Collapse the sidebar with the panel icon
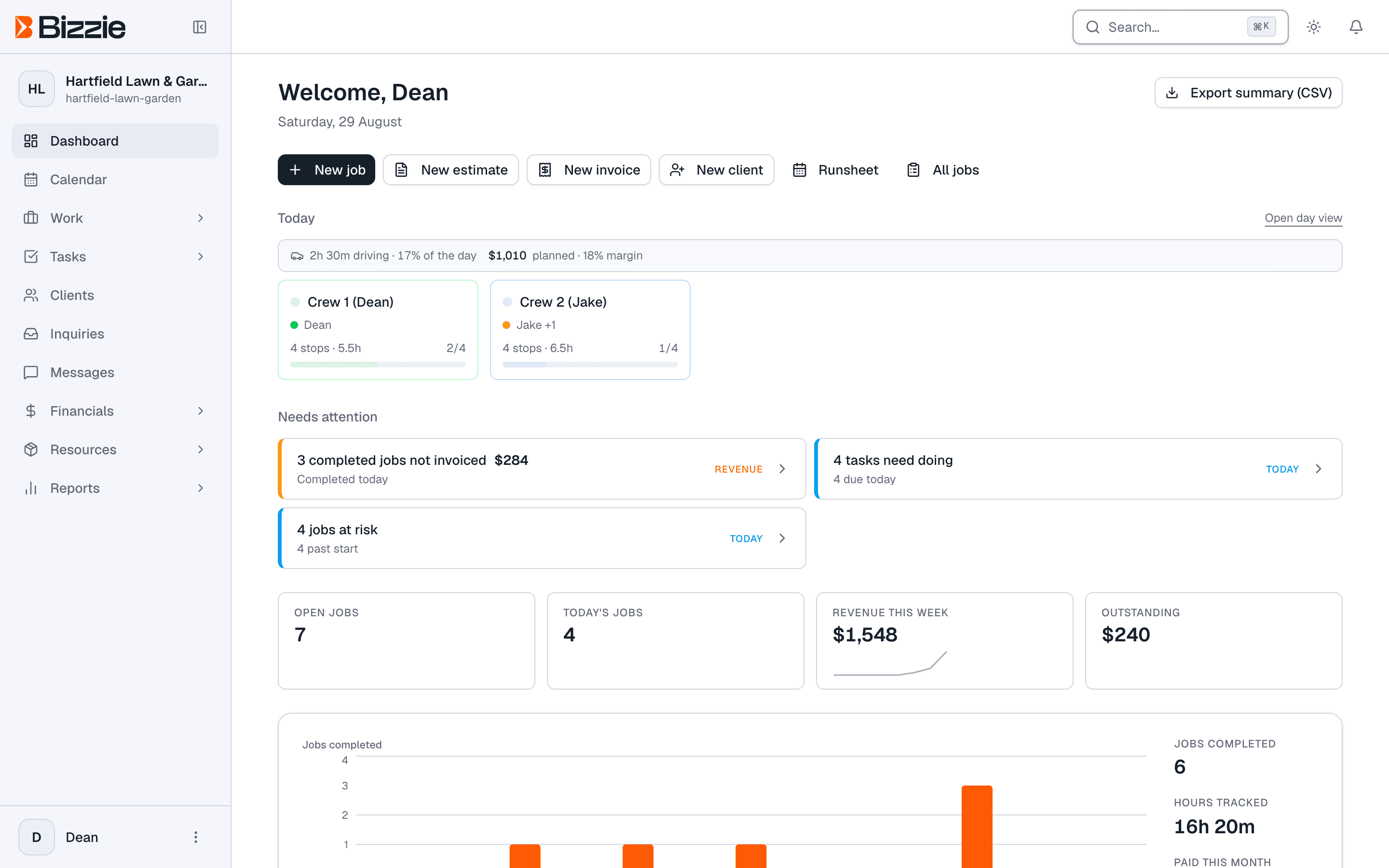The image size is (1389, 868). (x=199, y=27)
